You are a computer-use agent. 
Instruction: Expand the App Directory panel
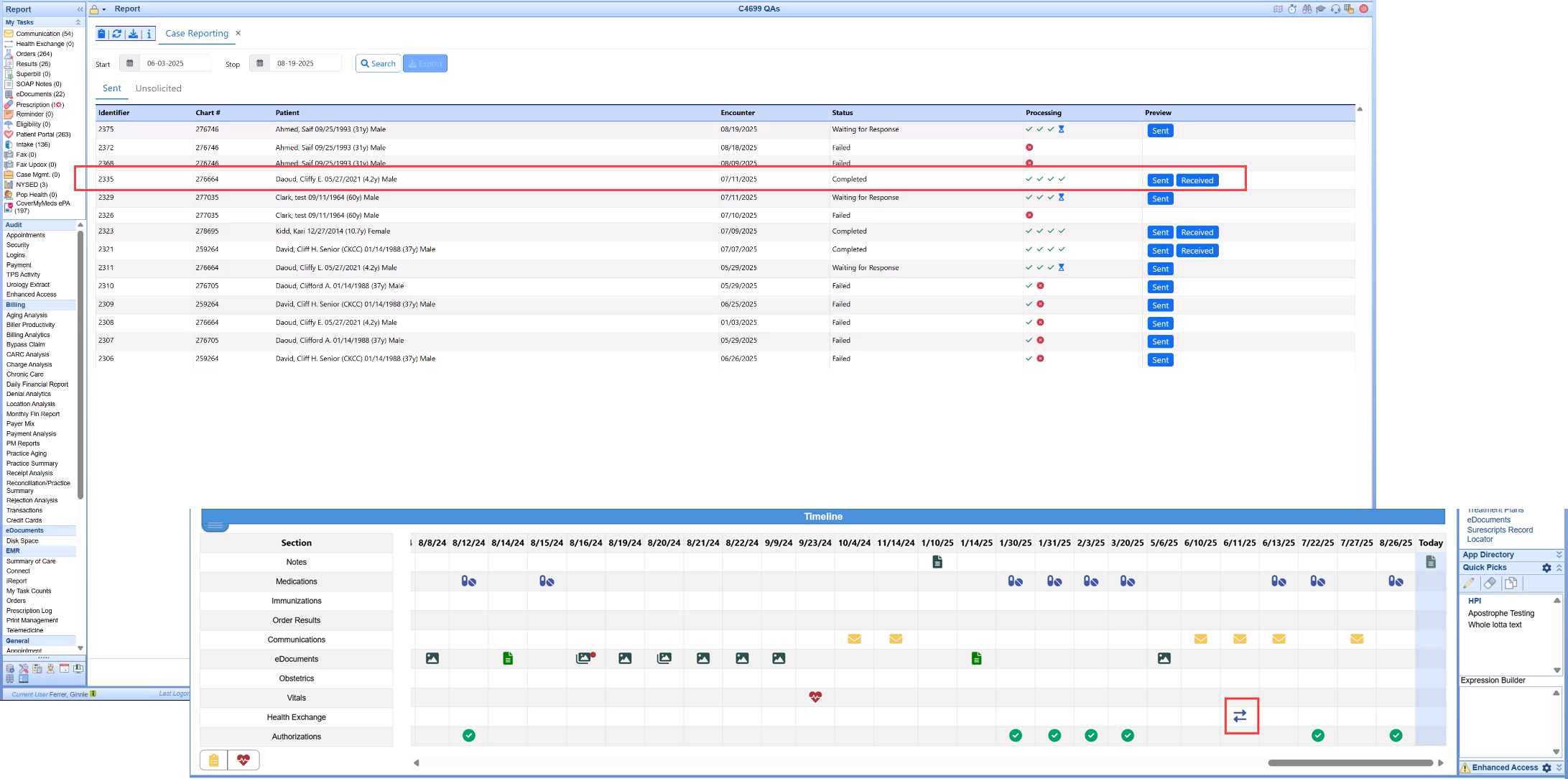[x=1559, y=555]
